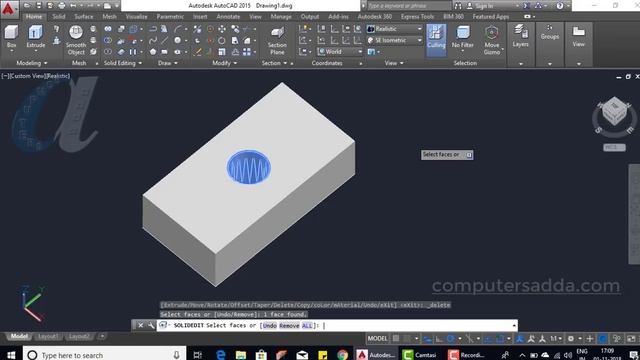Image resolution: width=640 pixels, height=360 pixels.
Task: Click the command line input field
Action: click(x=337, y=325)
